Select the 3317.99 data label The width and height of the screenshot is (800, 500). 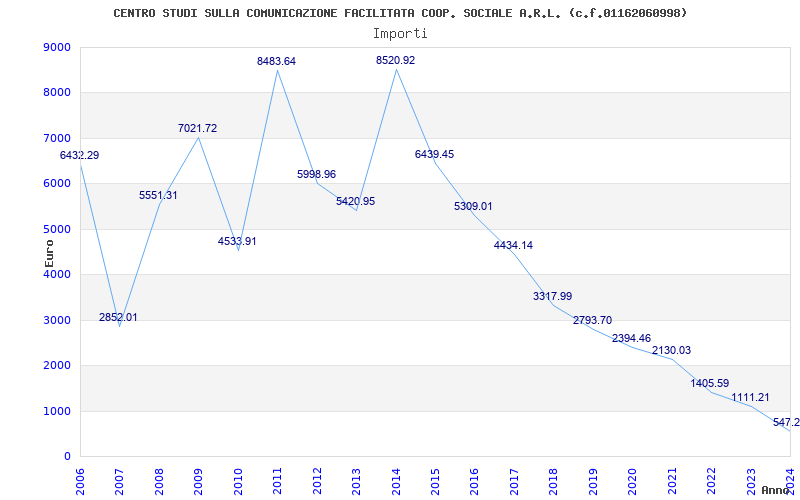pyautogui.click(x=553, y=296)
